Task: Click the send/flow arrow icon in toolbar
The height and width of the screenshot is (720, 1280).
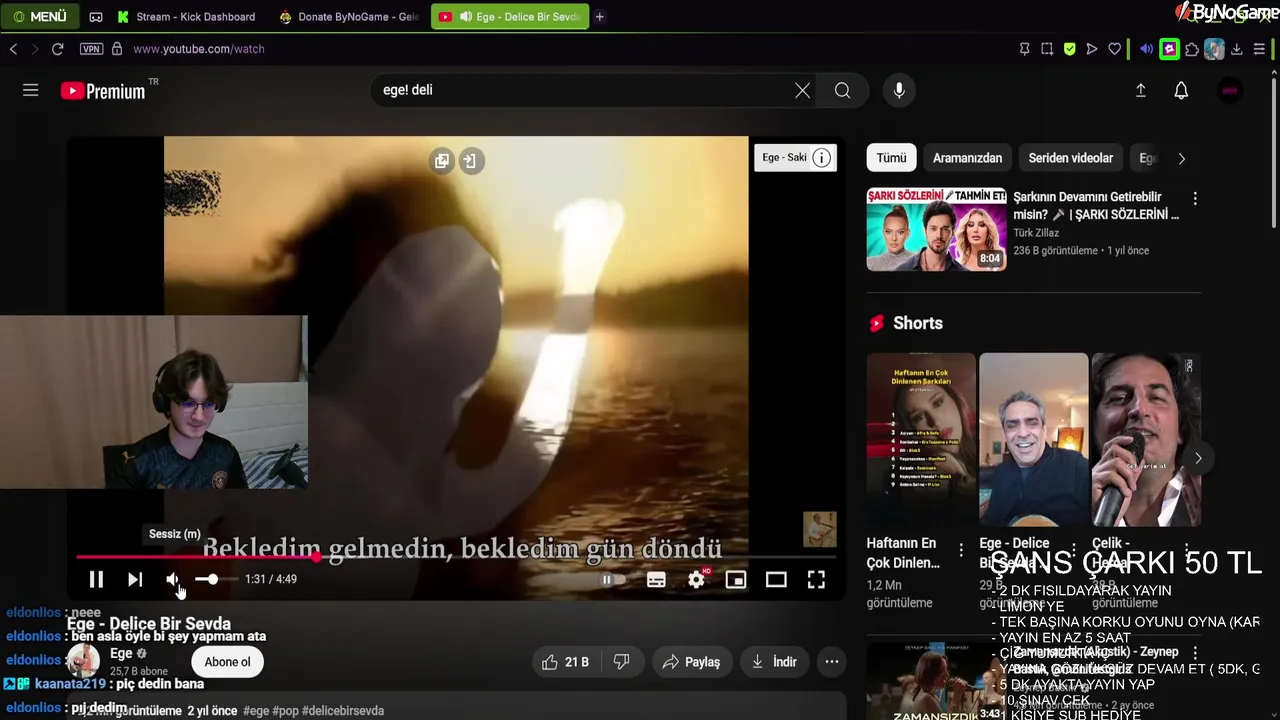Action: [x=1092, y=48]
